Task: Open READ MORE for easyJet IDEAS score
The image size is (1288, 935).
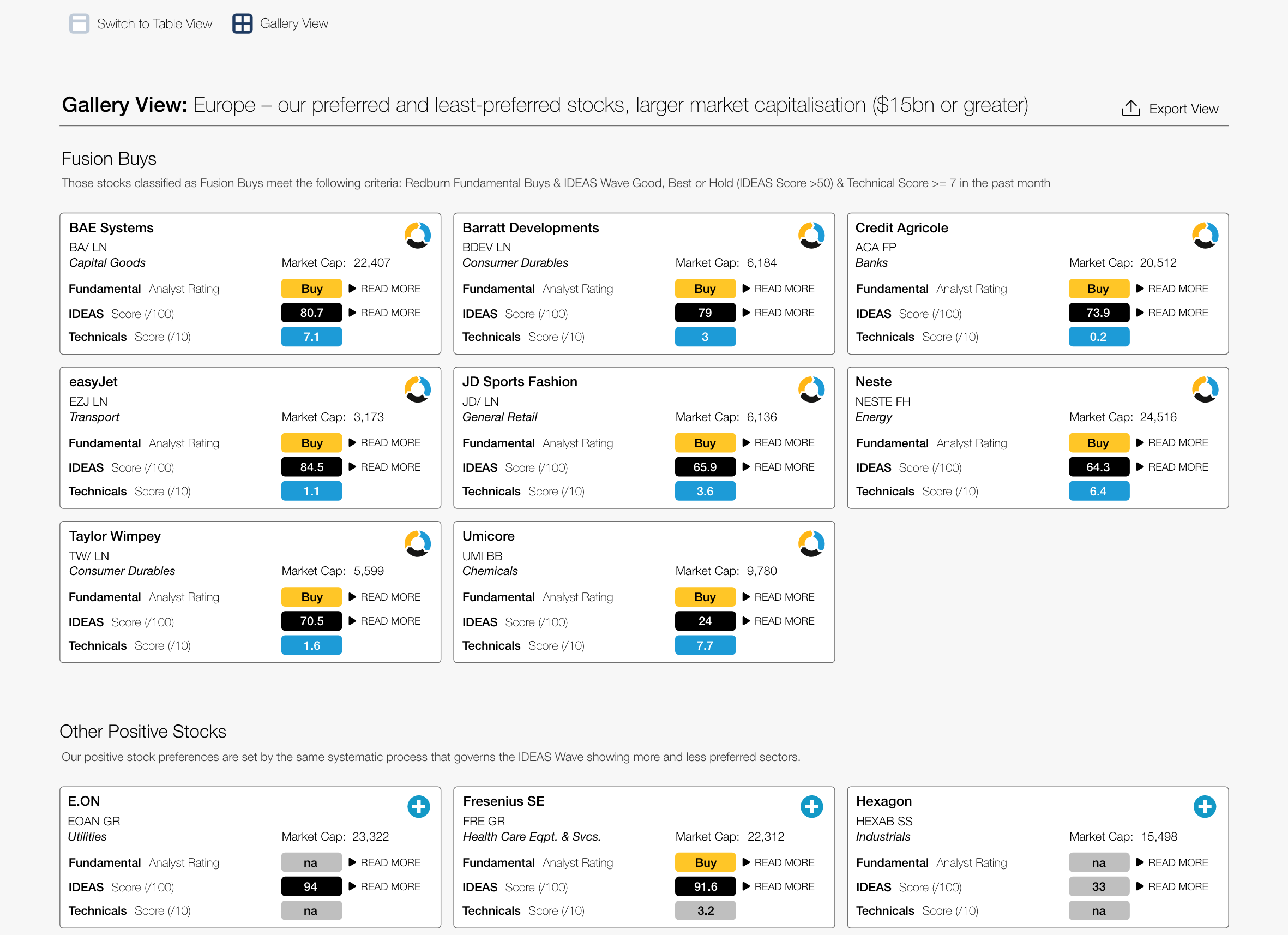Action: (x=384, y=467)
